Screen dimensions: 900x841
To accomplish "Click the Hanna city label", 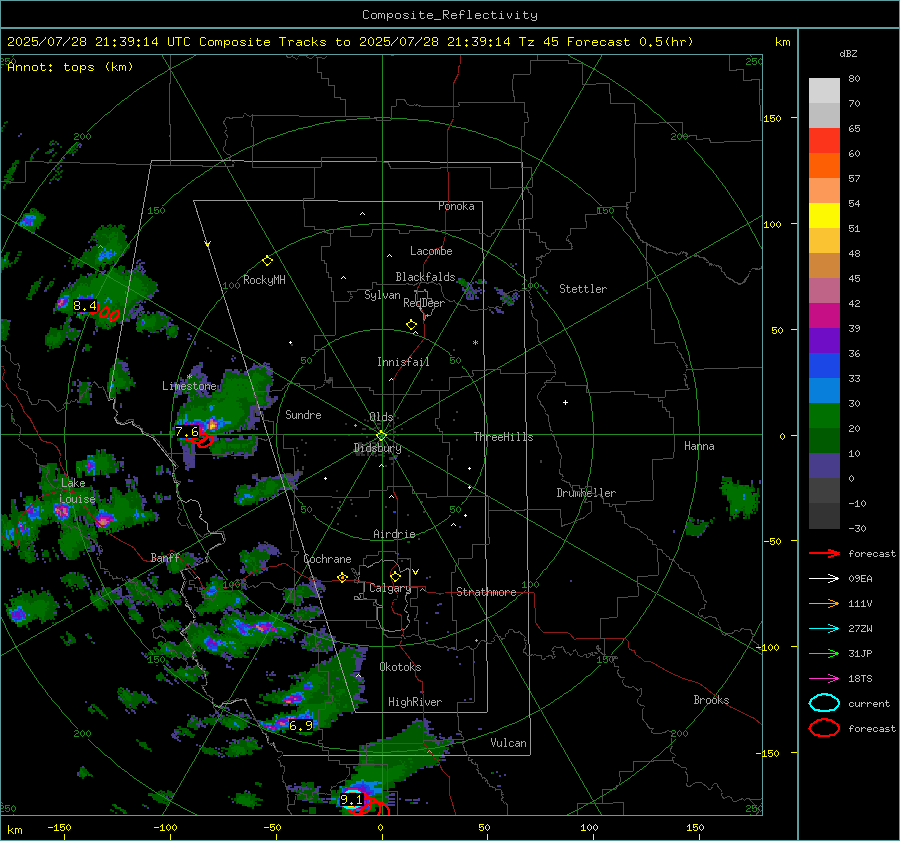I will point(699,446).
